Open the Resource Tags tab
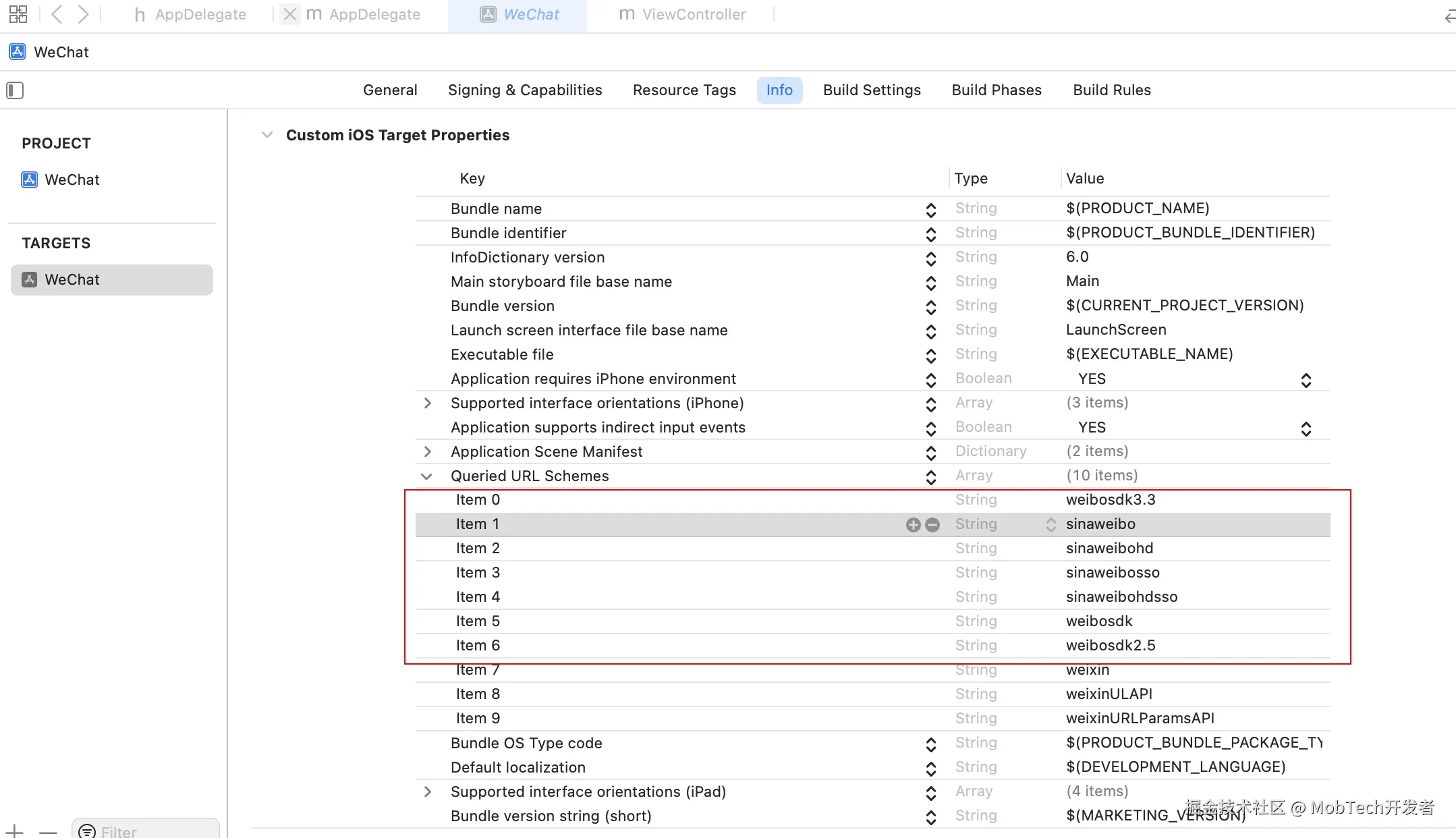 [684, 90]
